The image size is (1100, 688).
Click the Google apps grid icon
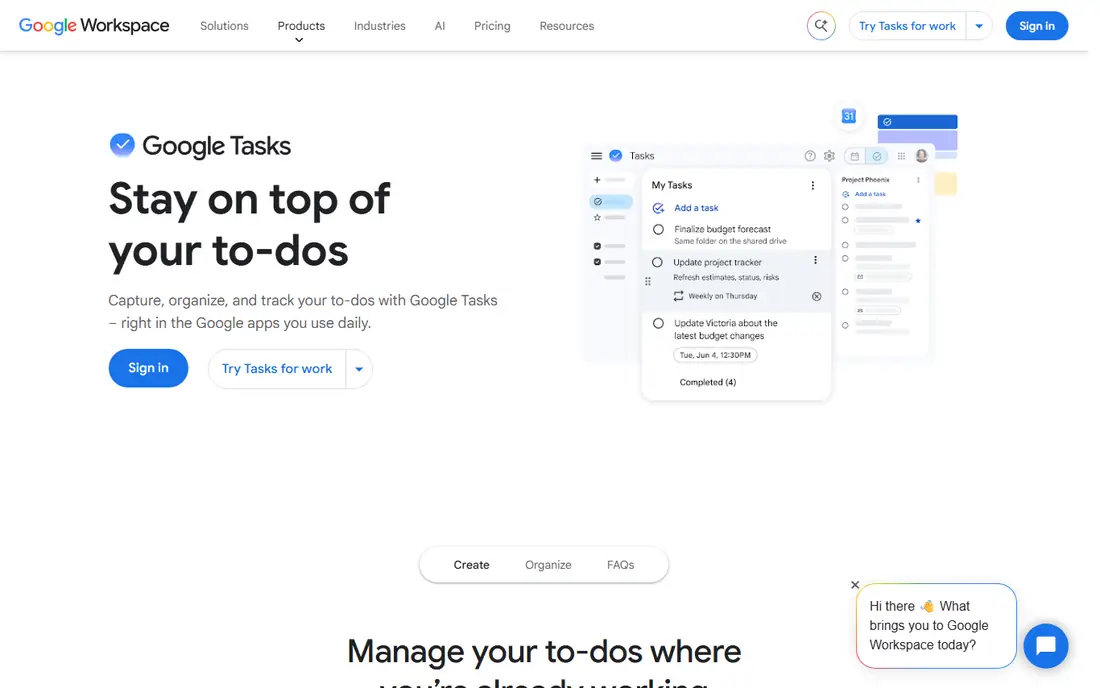901,156
